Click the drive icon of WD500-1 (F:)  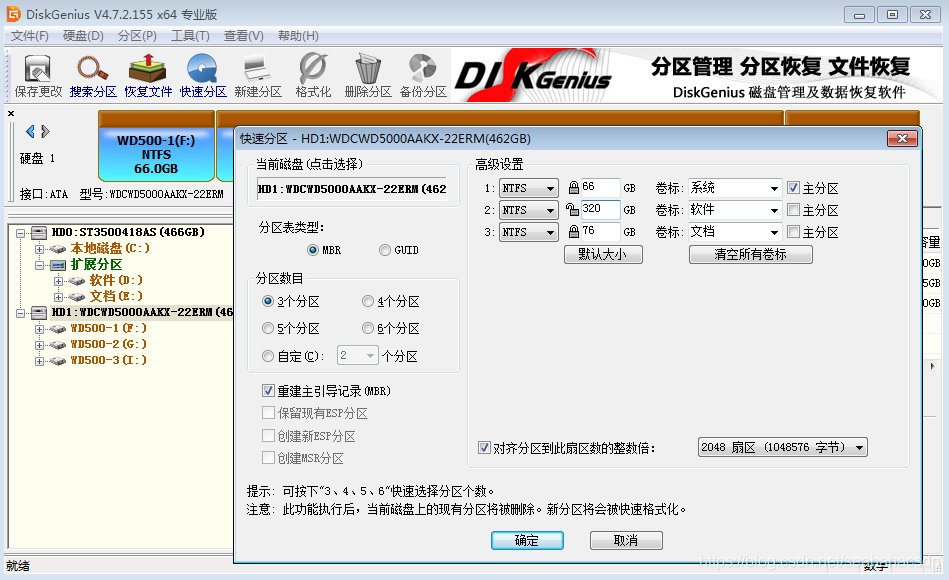(58, 329)
